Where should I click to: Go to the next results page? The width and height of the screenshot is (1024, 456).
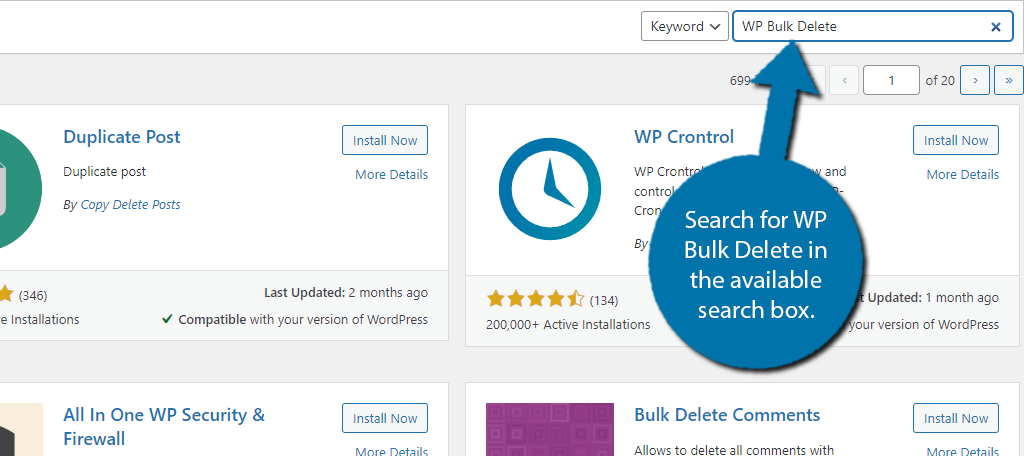tap(975, 80)
